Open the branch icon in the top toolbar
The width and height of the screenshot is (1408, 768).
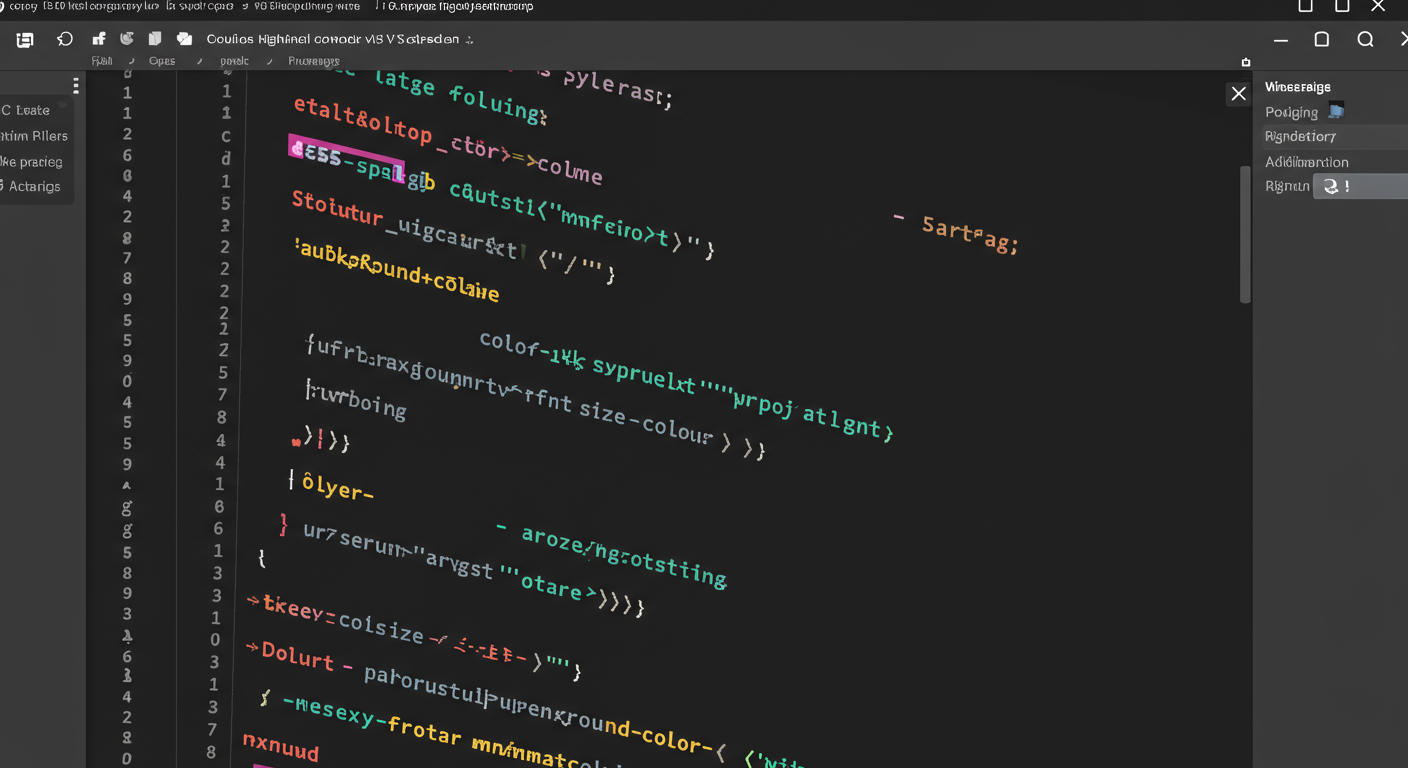point(98,39)
